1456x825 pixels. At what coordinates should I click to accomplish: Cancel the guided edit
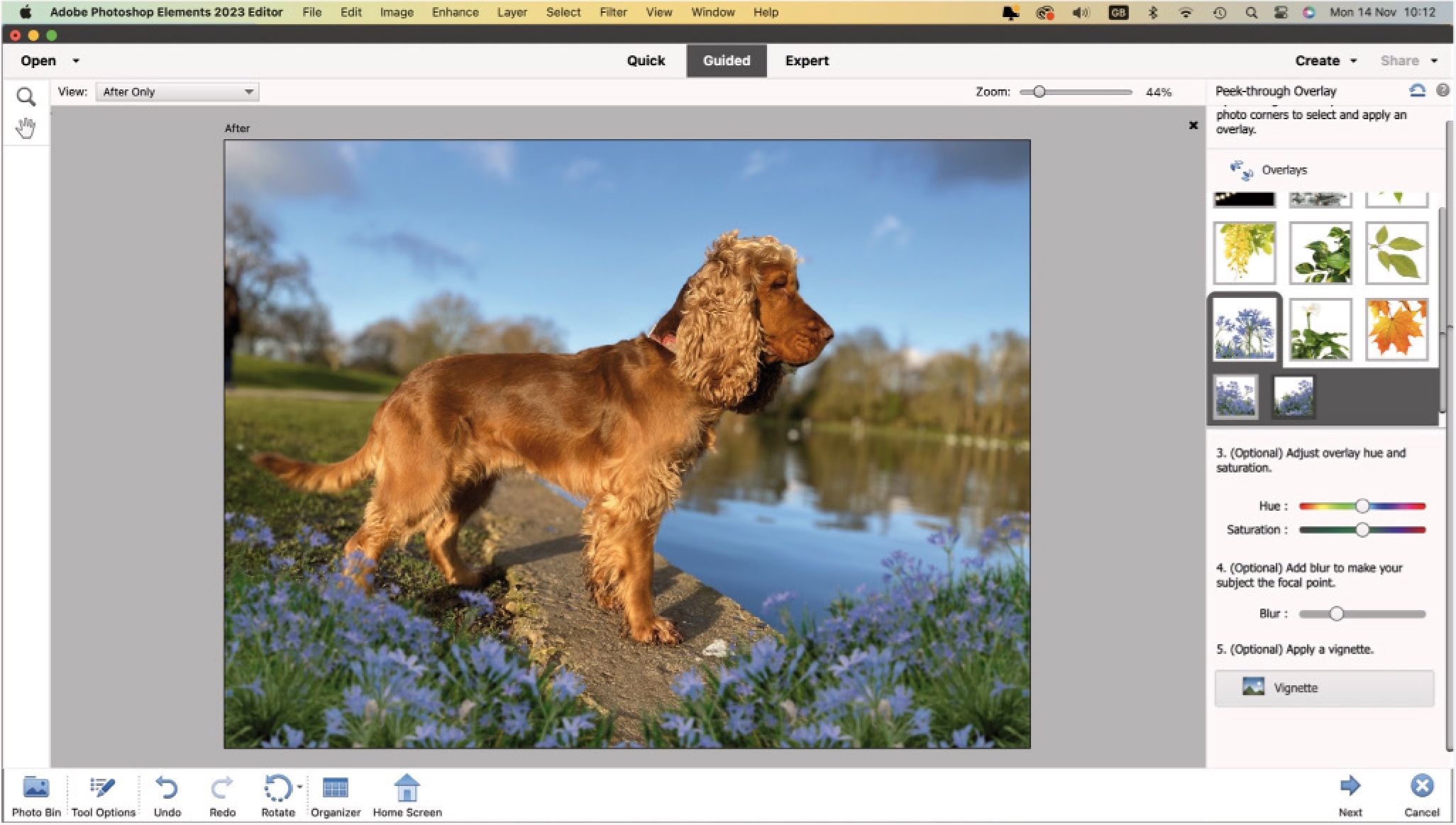coord(1421,797)
